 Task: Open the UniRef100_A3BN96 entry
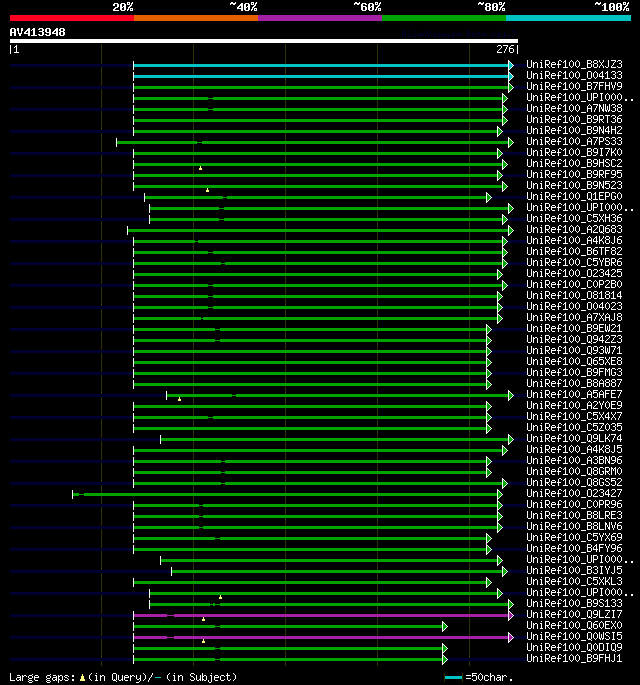(x=574, y=460)
